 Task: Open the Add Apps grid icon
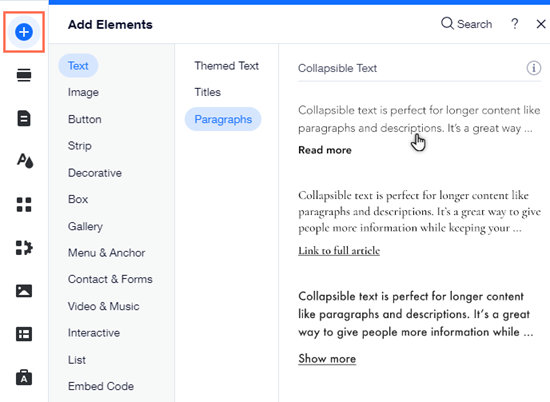[24, 205]
